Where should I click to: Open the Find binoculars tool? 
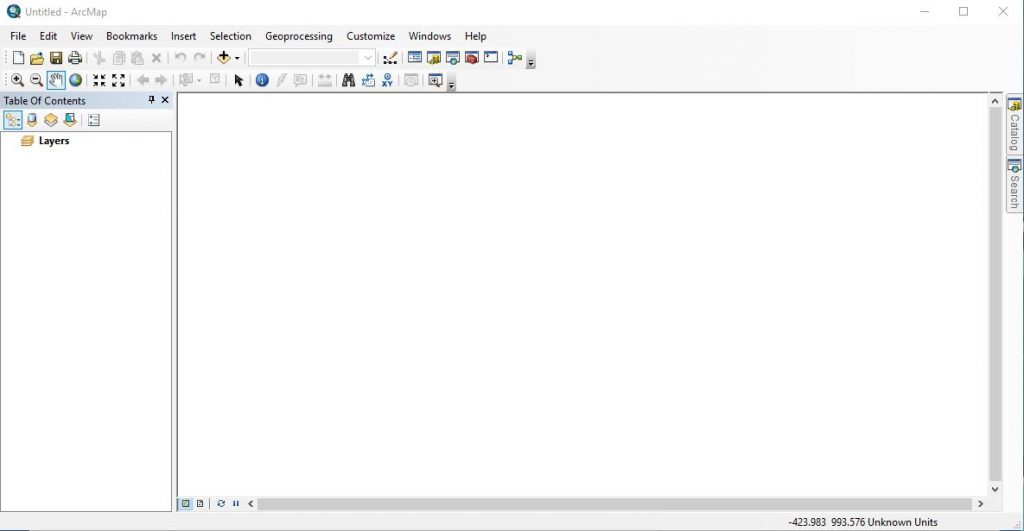point(349,80)
